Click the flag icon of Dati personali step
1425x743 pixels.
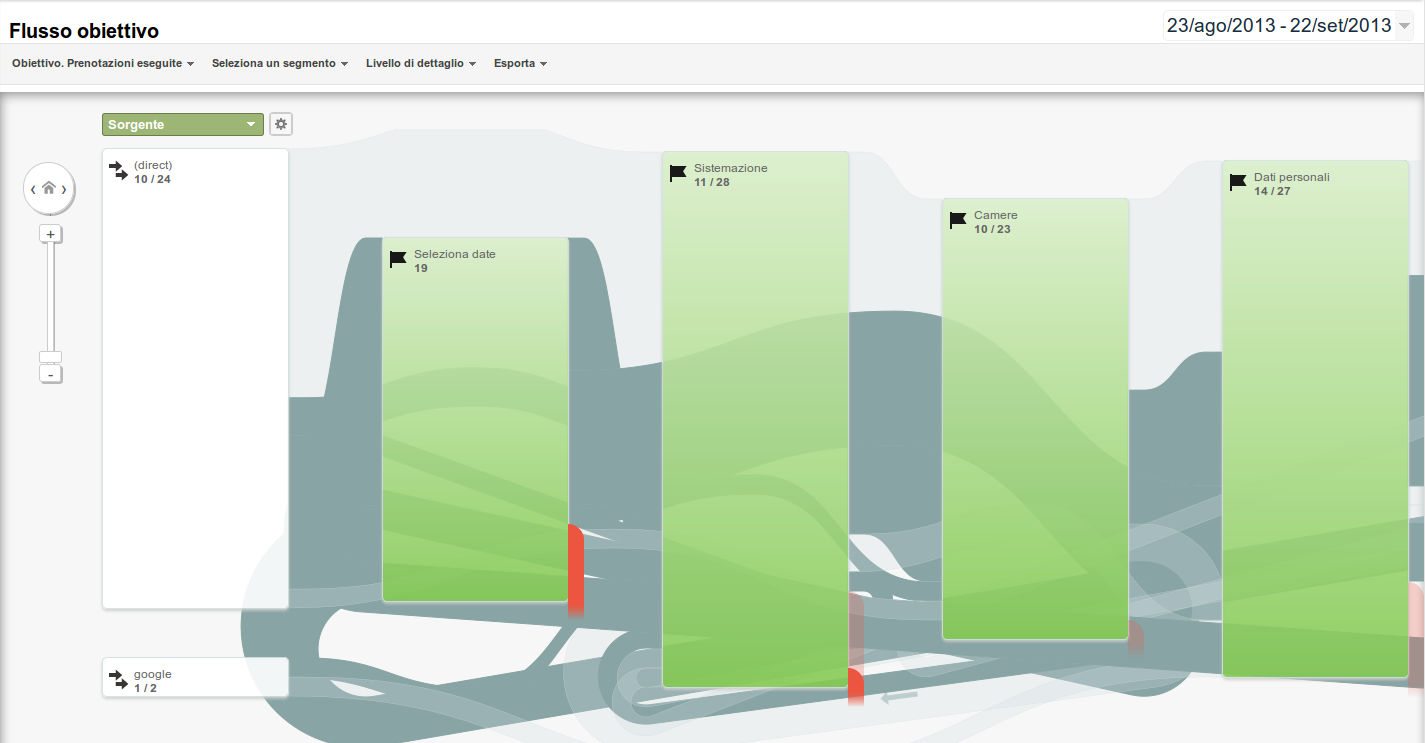1238,183
